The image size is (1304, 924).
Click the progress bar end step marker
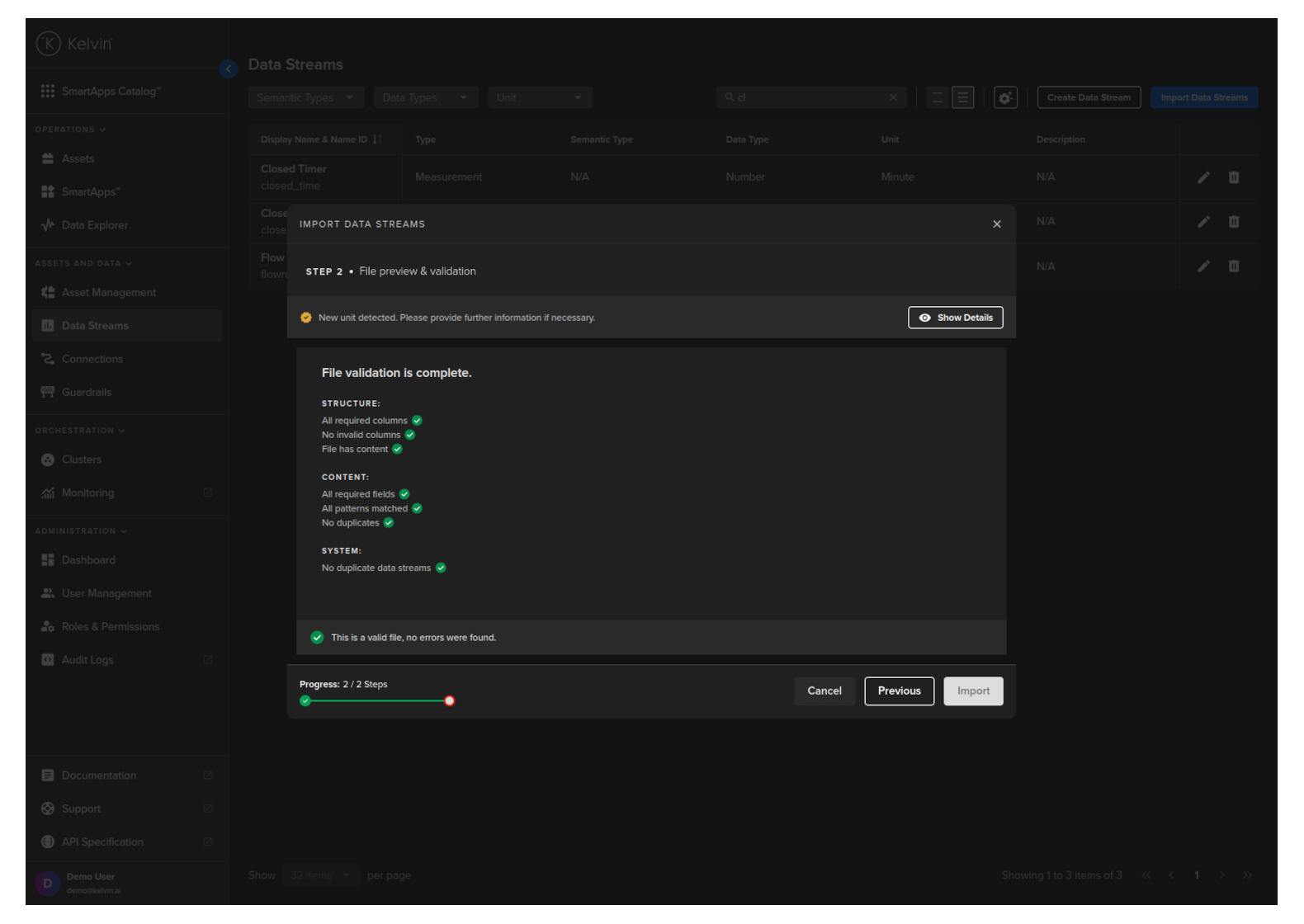click(449, 701)
